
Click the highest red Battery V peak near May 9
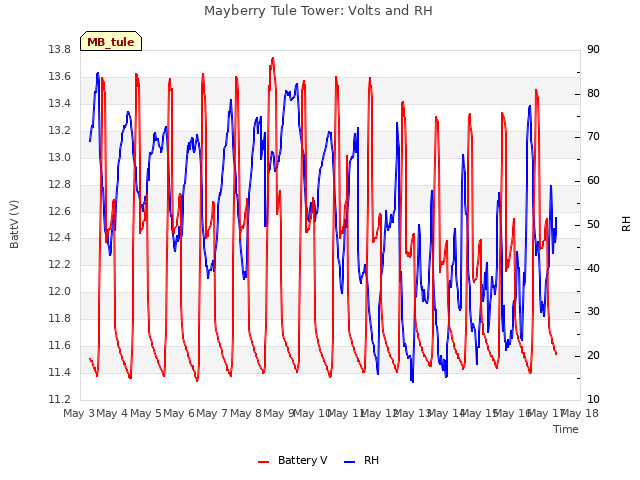pyautogui.click(x=273, y=58)
